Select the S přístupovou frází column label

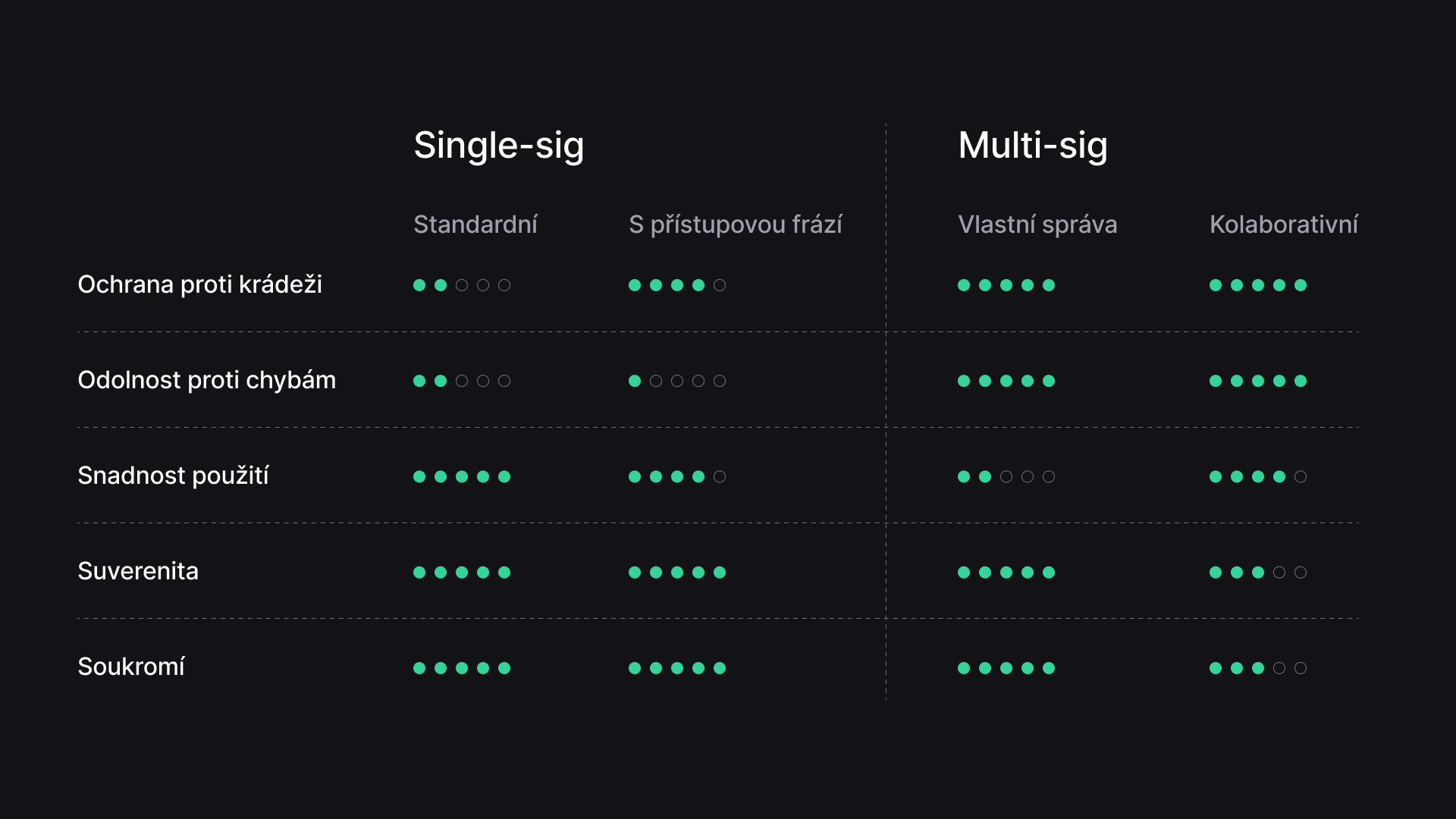coord(736,224)
